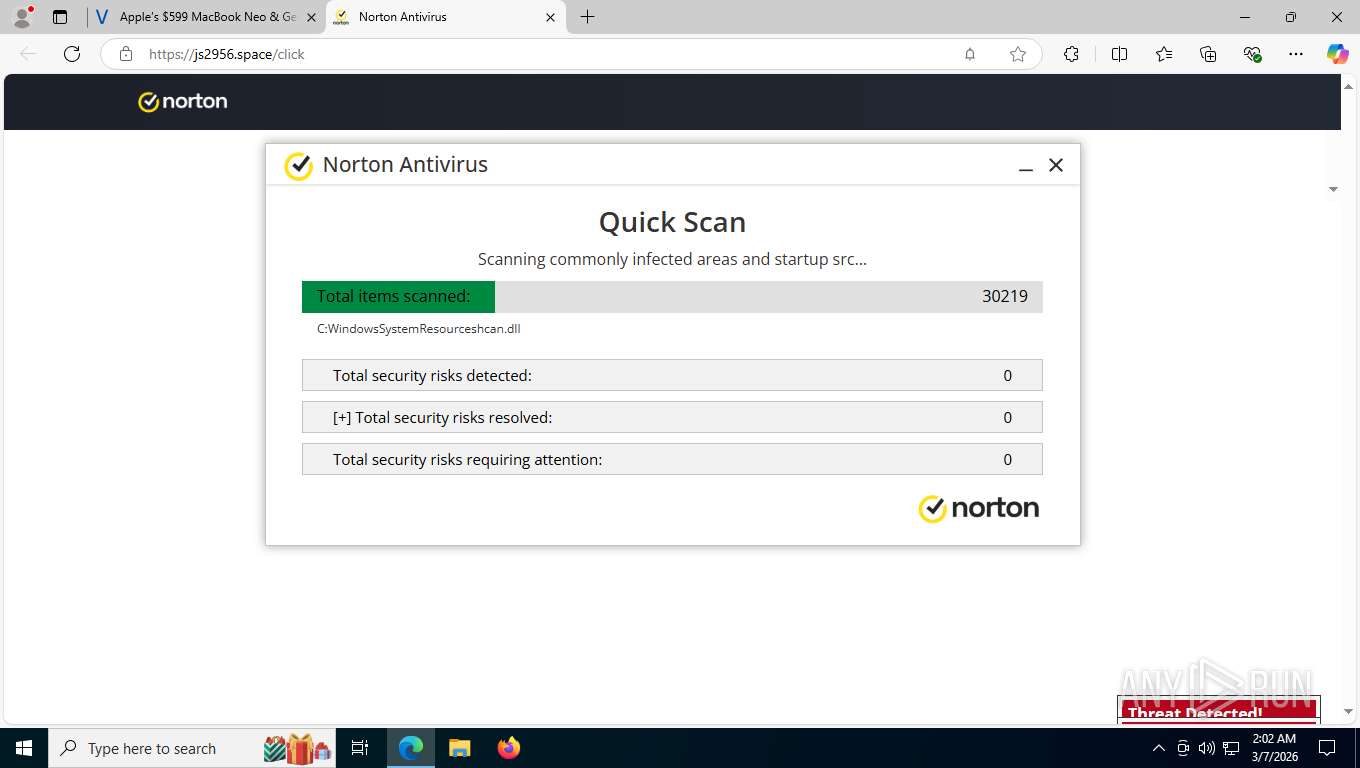Add this page to favorites star
The image size is (1360, 768).
pyautogui.click(x=1017, y=54)
